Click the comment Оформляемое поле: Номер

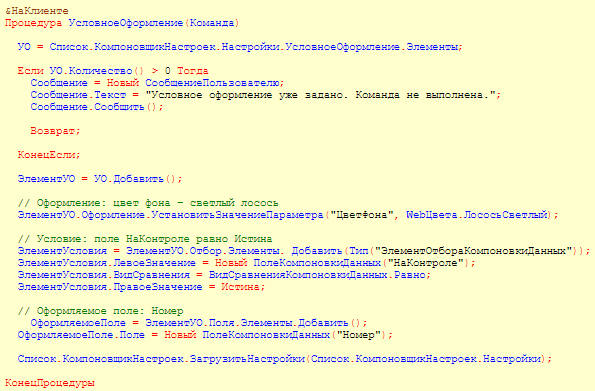click(101, 311)
